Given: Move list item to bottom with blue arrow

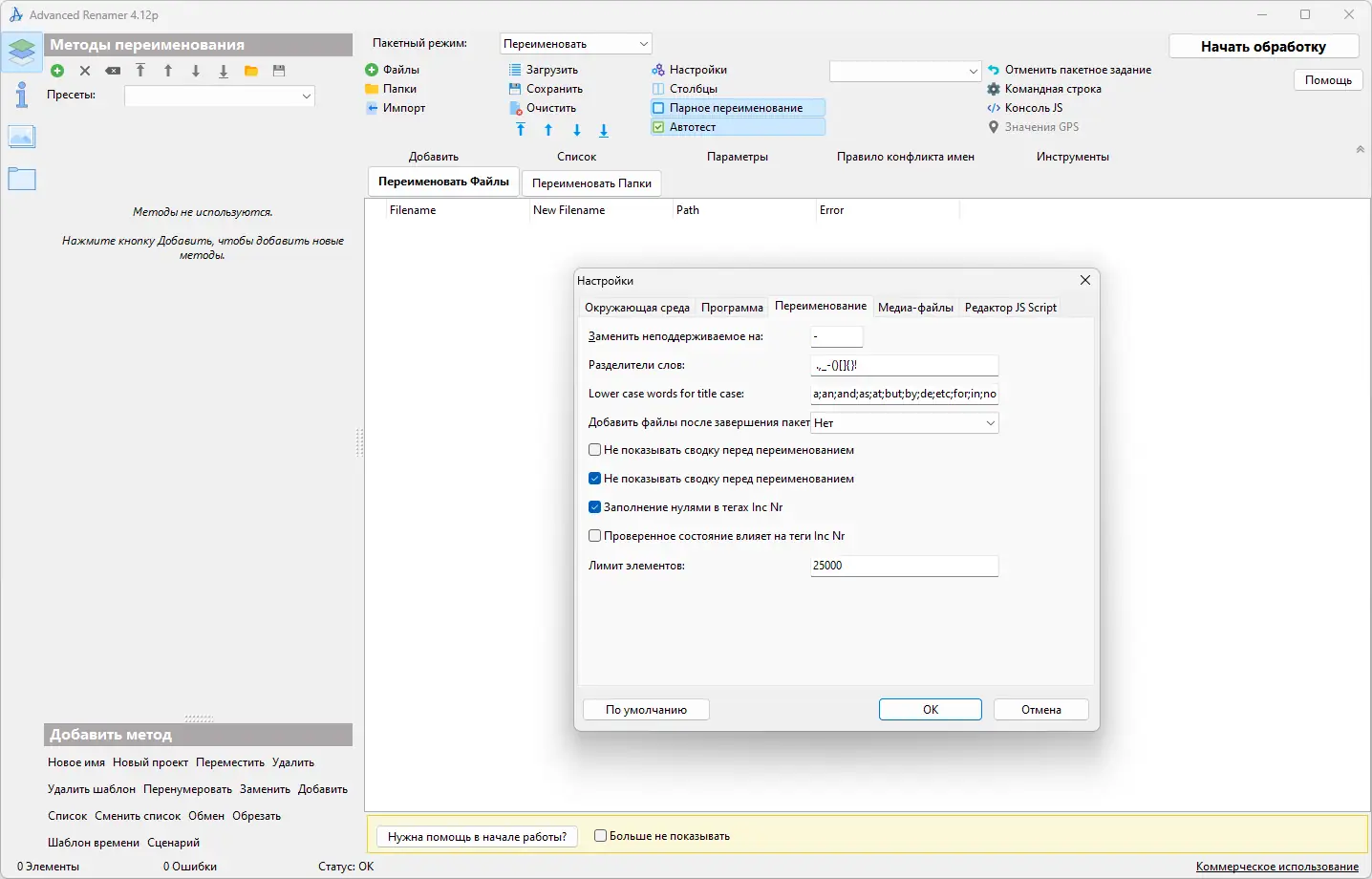Looking at the screenshot, I should click(x=604, y=130).
